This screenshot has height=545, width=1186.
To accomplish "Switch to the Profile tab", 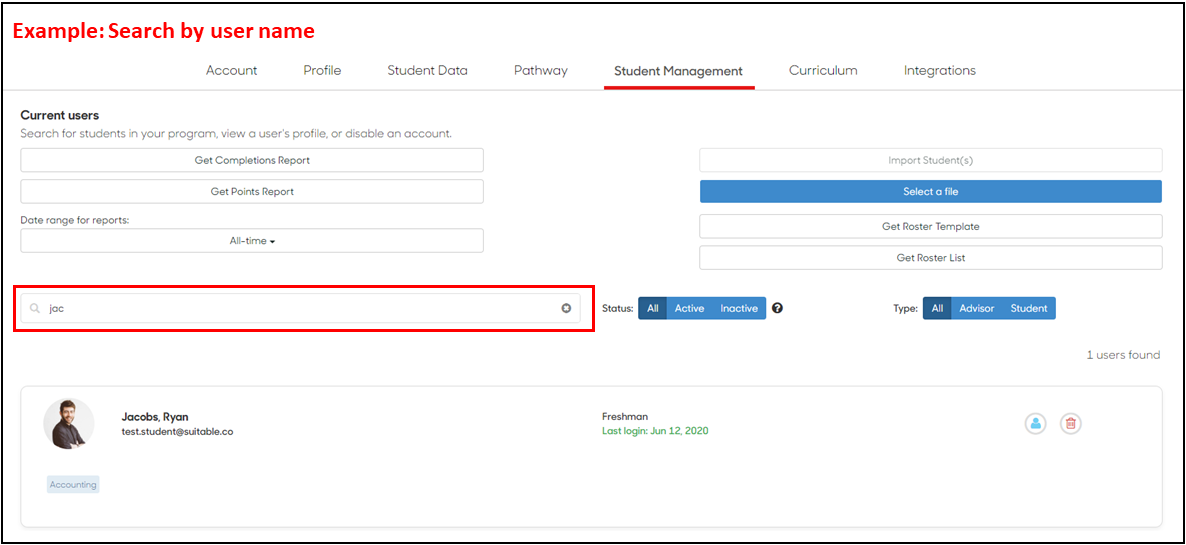I will tap(322, 70).
